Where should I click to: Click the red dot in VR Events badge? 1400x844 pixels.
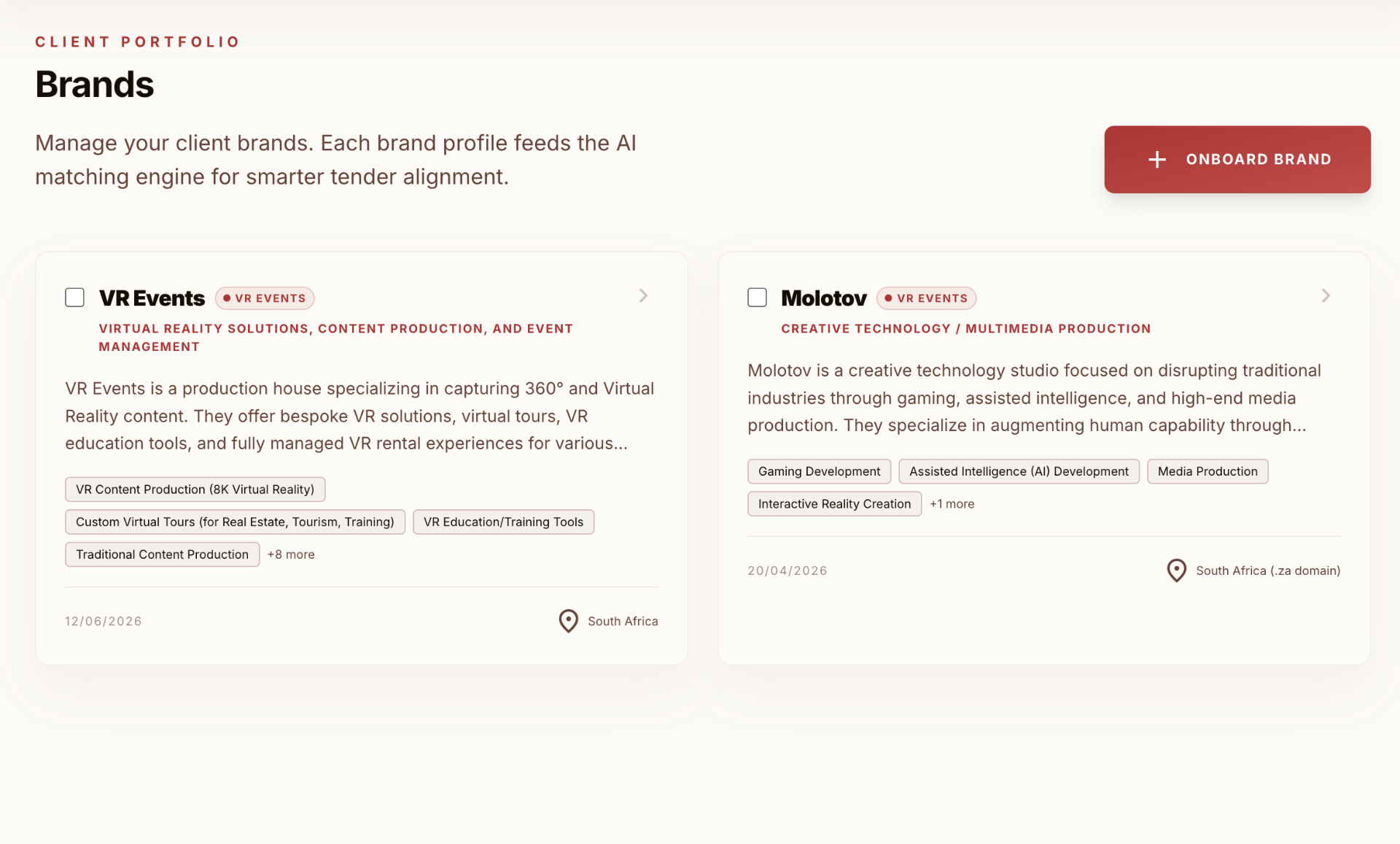pos(227,298)
